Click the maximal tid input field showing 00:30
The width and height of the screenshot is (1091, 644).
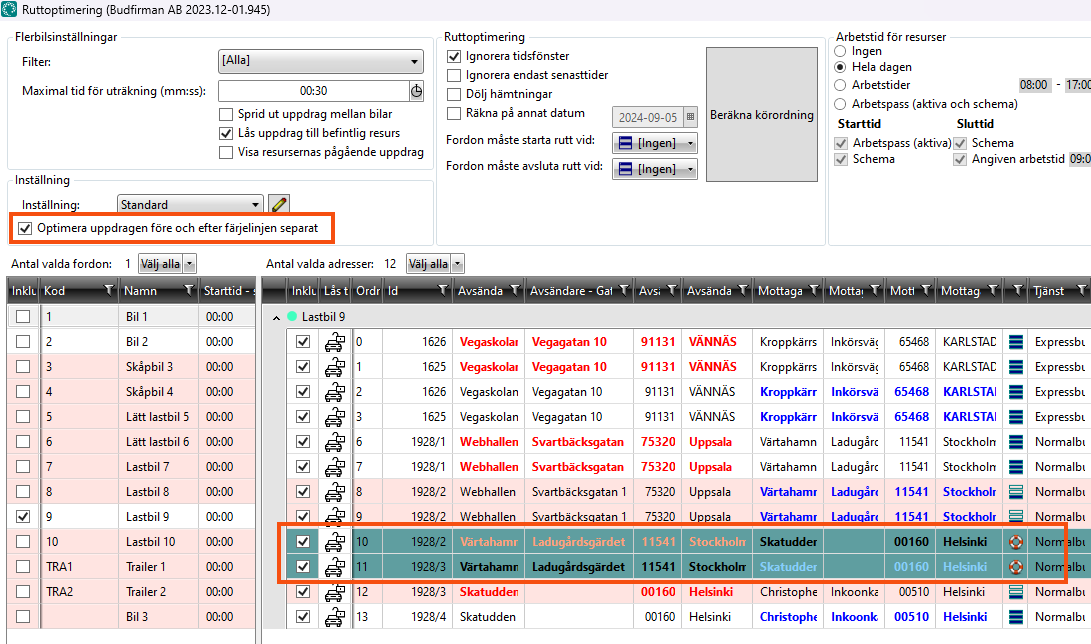312,91
